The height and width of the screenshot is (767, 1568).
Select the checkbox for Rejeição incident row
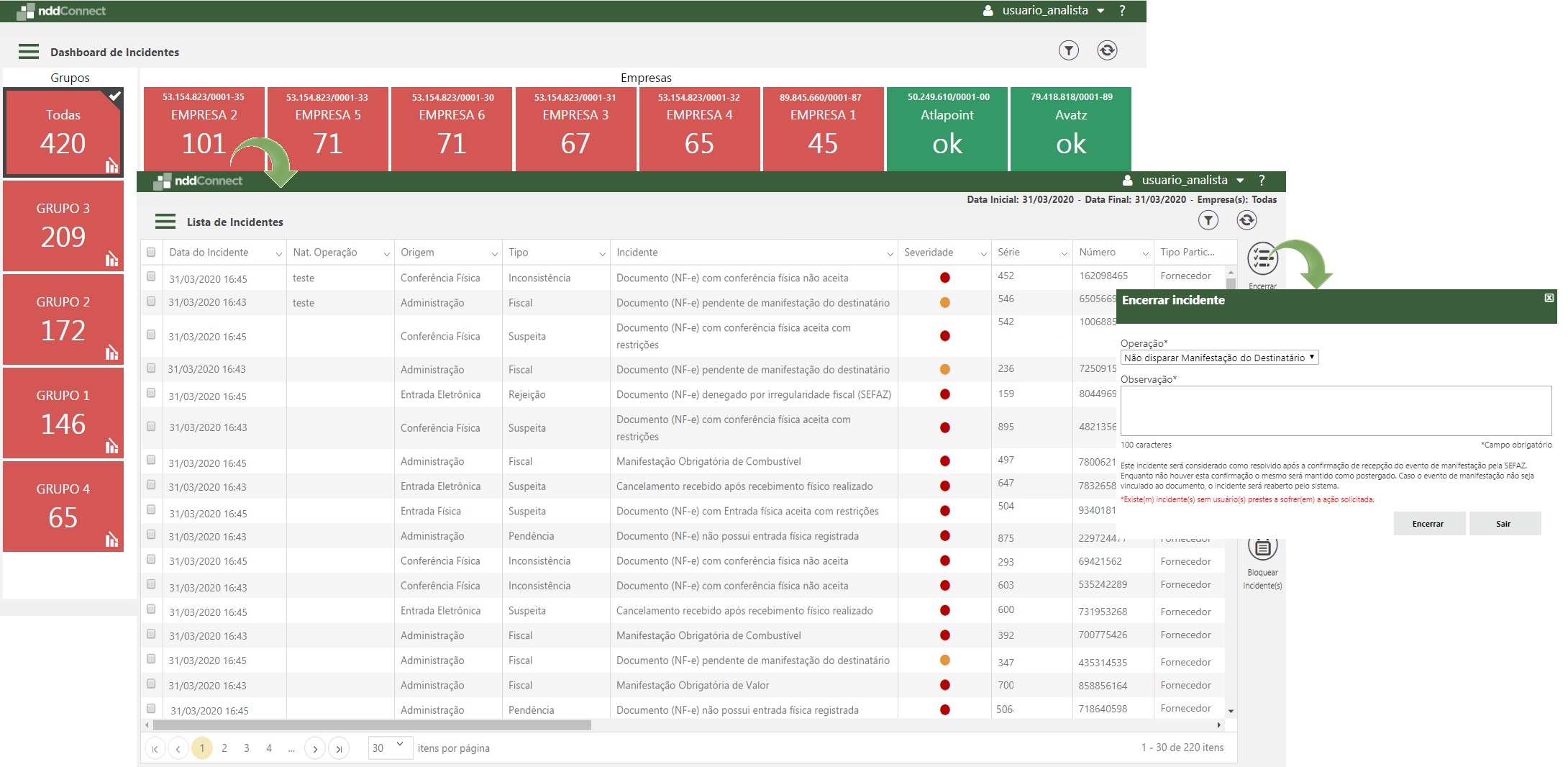pyautogui.click(x=151, y=394)
